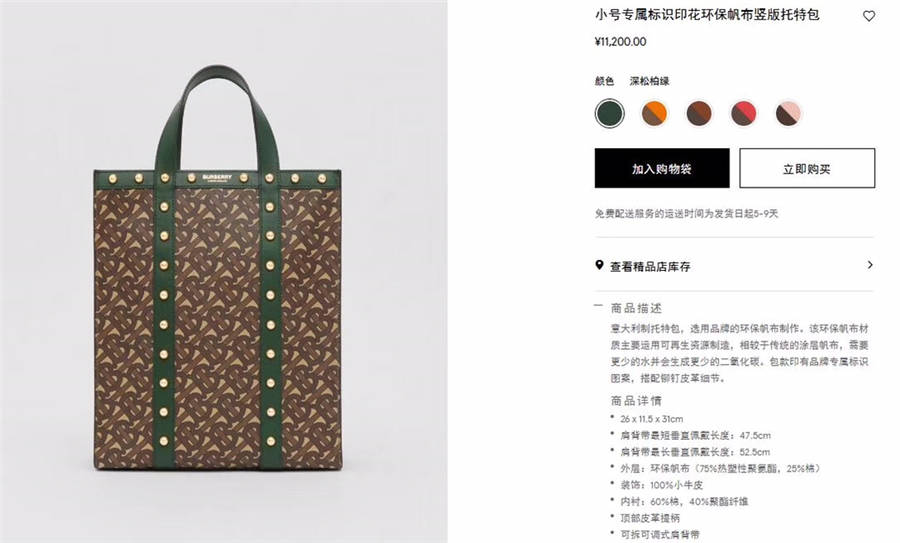900x543 pixels.
Task: Collapse the 商品描述 section with minus icon
Action: [599, 305]
